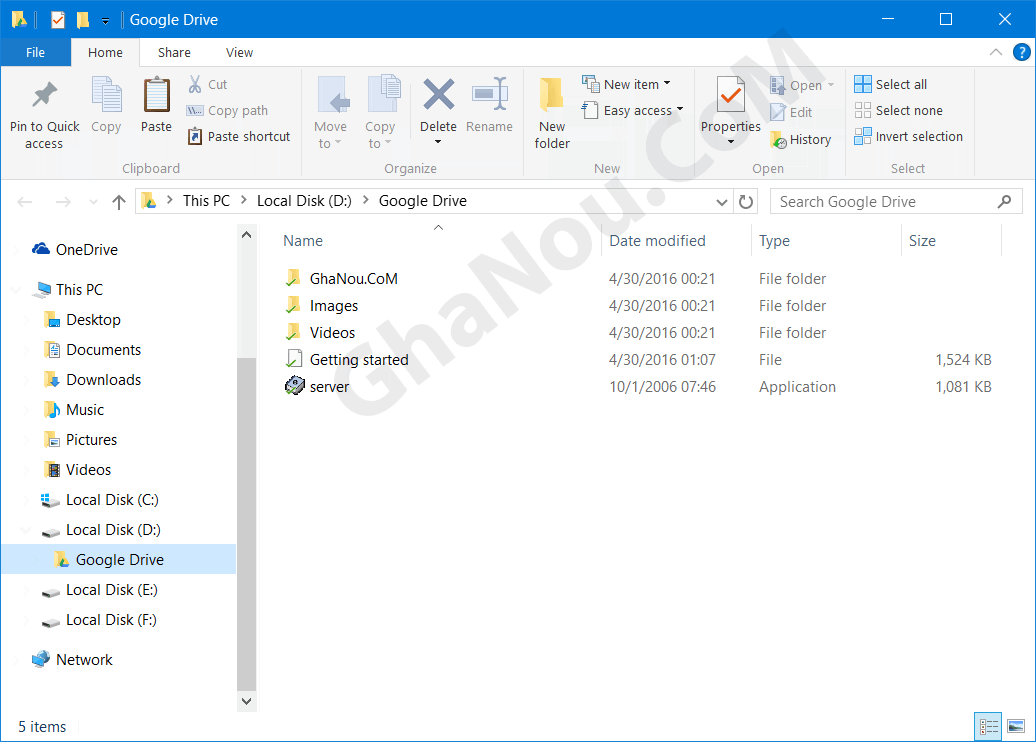
Task: Click New folder quick access toolbar icon
Action: (83, 20)
